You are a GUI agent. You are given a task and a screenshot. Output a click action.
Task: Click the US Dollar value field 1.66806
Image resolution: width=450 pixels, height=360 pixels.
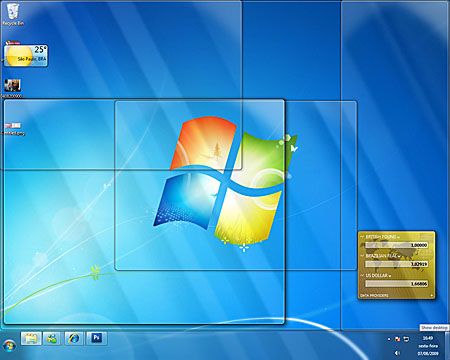coord(396,284)
